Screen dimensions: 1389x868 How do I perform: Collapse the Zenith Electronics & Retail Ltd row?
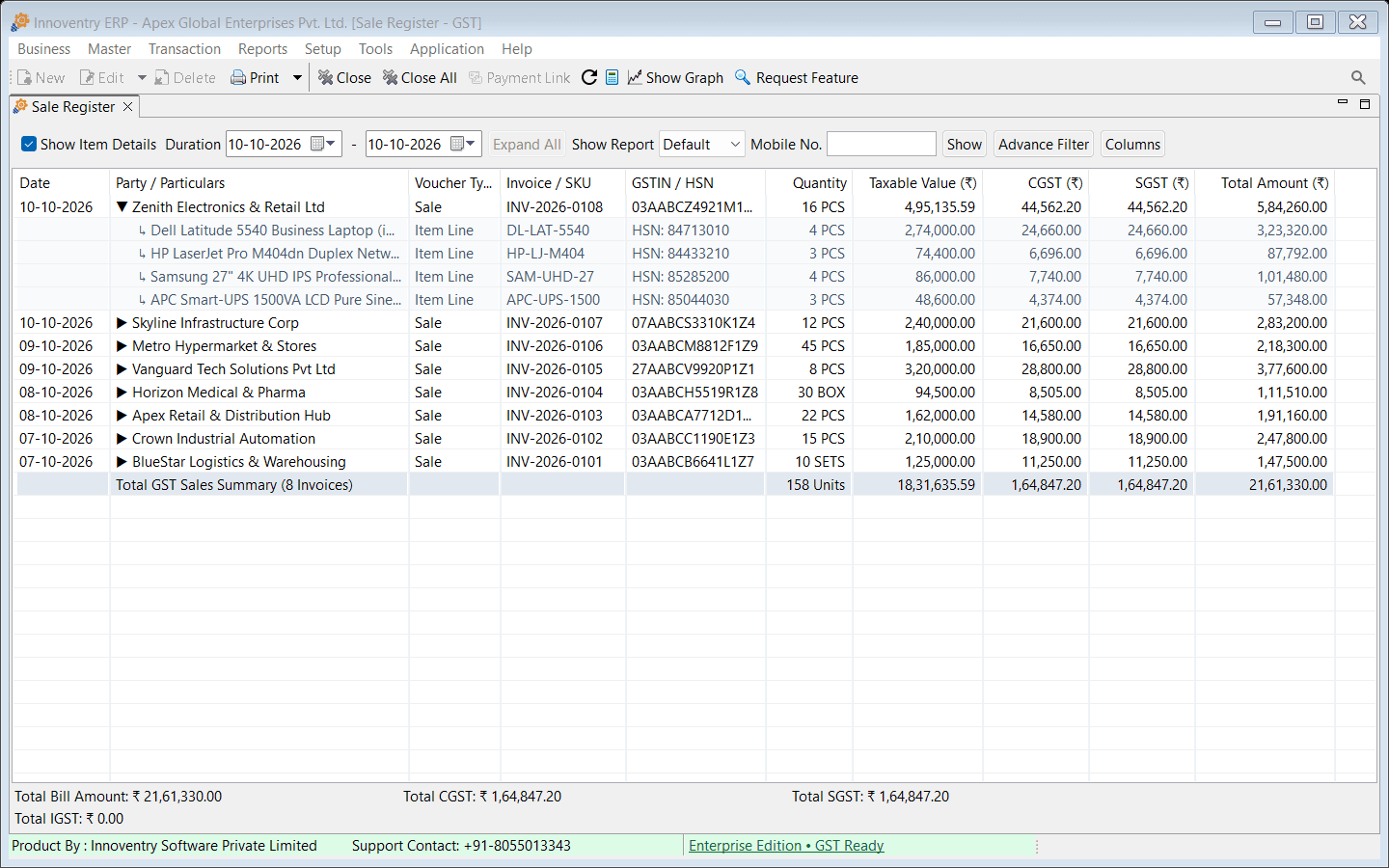pyautogui.click(x=123, y=207)
